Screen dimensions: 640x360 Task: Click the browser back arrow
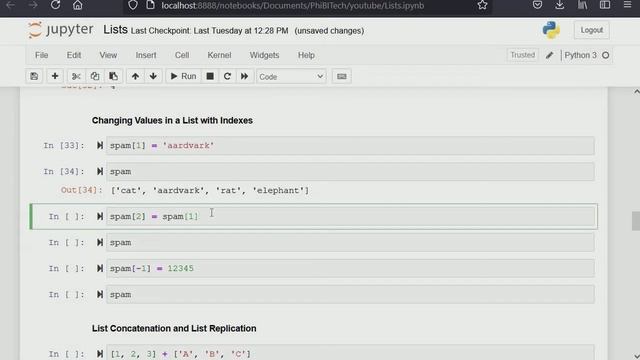11,5
